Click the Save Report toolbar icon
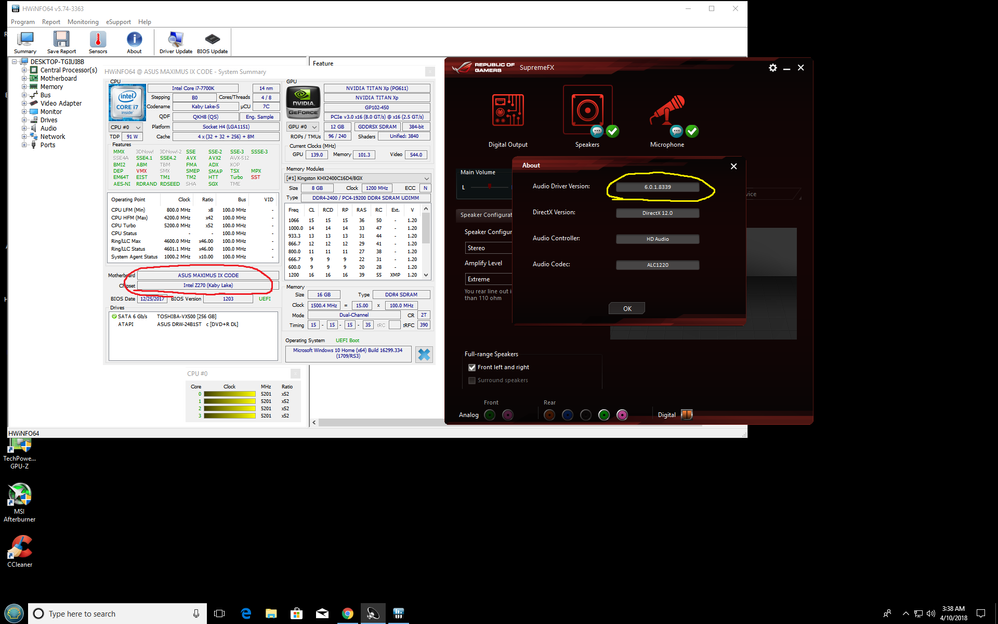This screenshot has height=624, width=998. (61, 43)
